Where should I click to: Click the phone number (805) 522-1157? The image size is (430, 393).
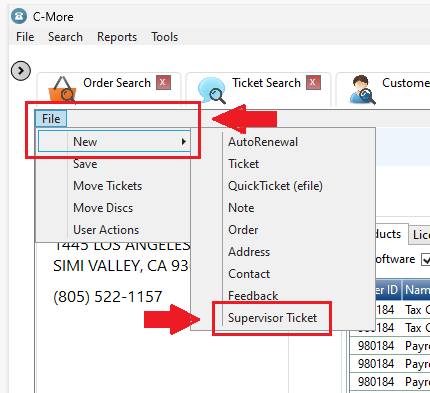coord(108,296)
